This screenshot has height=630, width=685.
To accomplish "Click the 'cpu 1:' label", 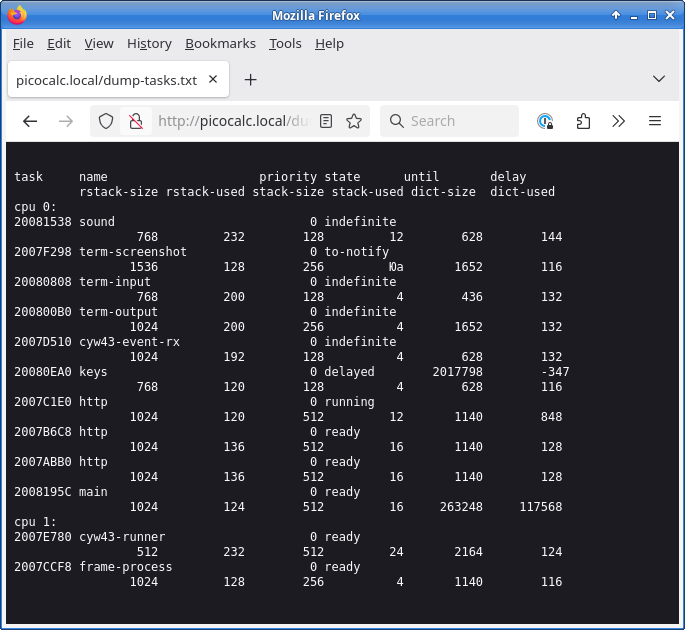I will (x=35, y=522).
